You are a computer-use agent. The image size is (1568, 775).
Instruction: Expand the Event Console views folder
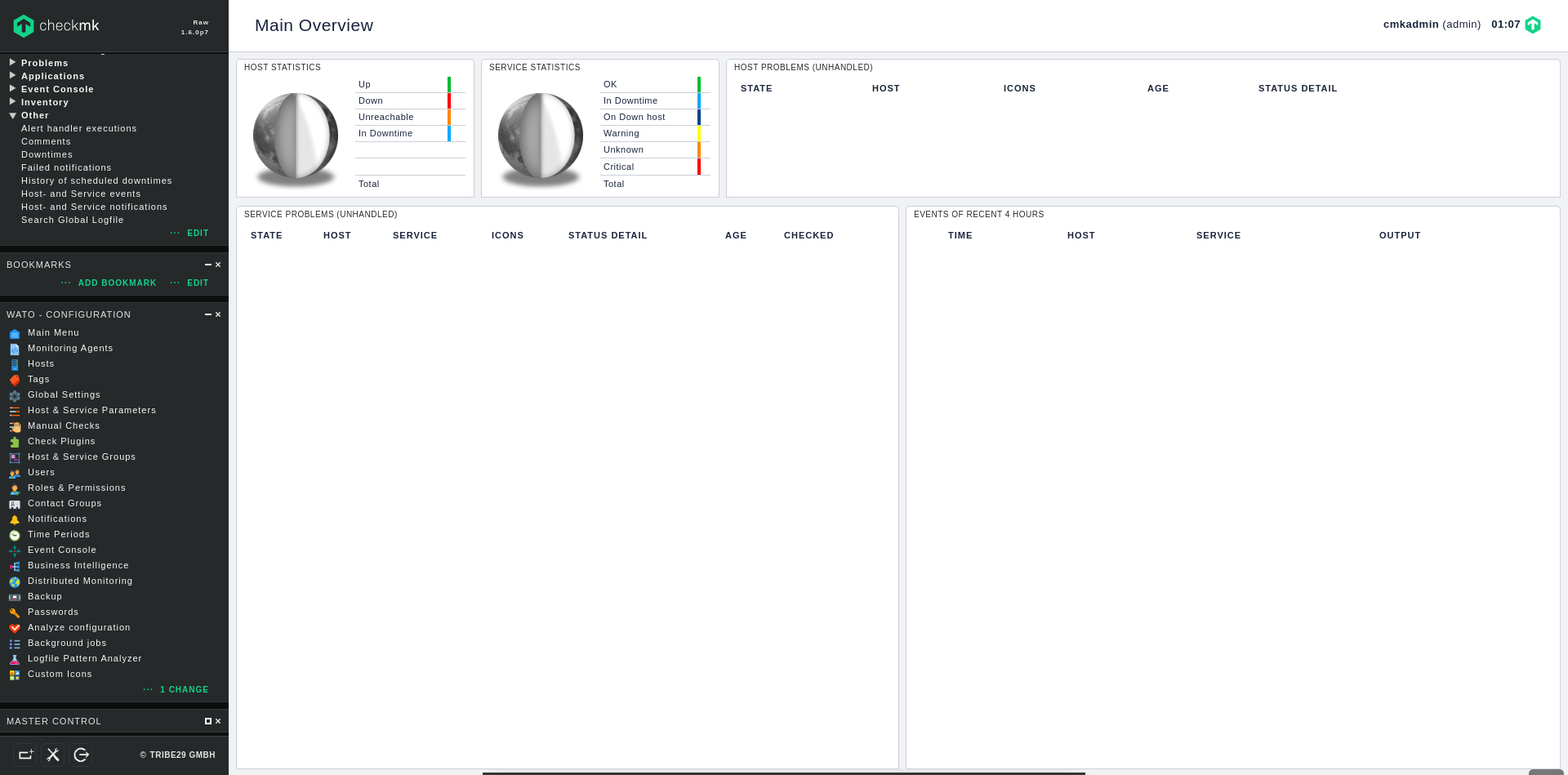tap(13, 89)
